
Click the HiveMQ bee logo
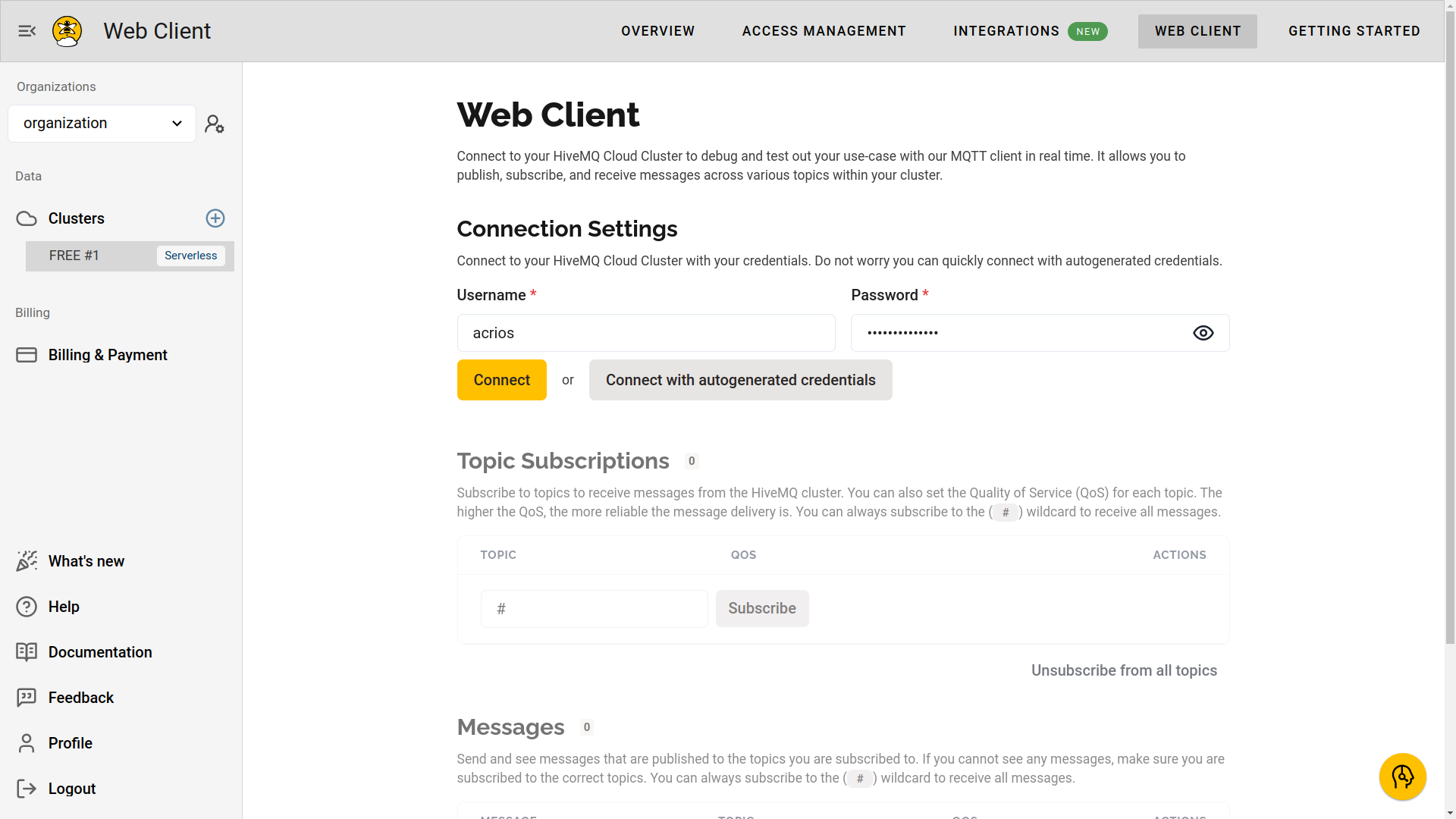(67, 31)
